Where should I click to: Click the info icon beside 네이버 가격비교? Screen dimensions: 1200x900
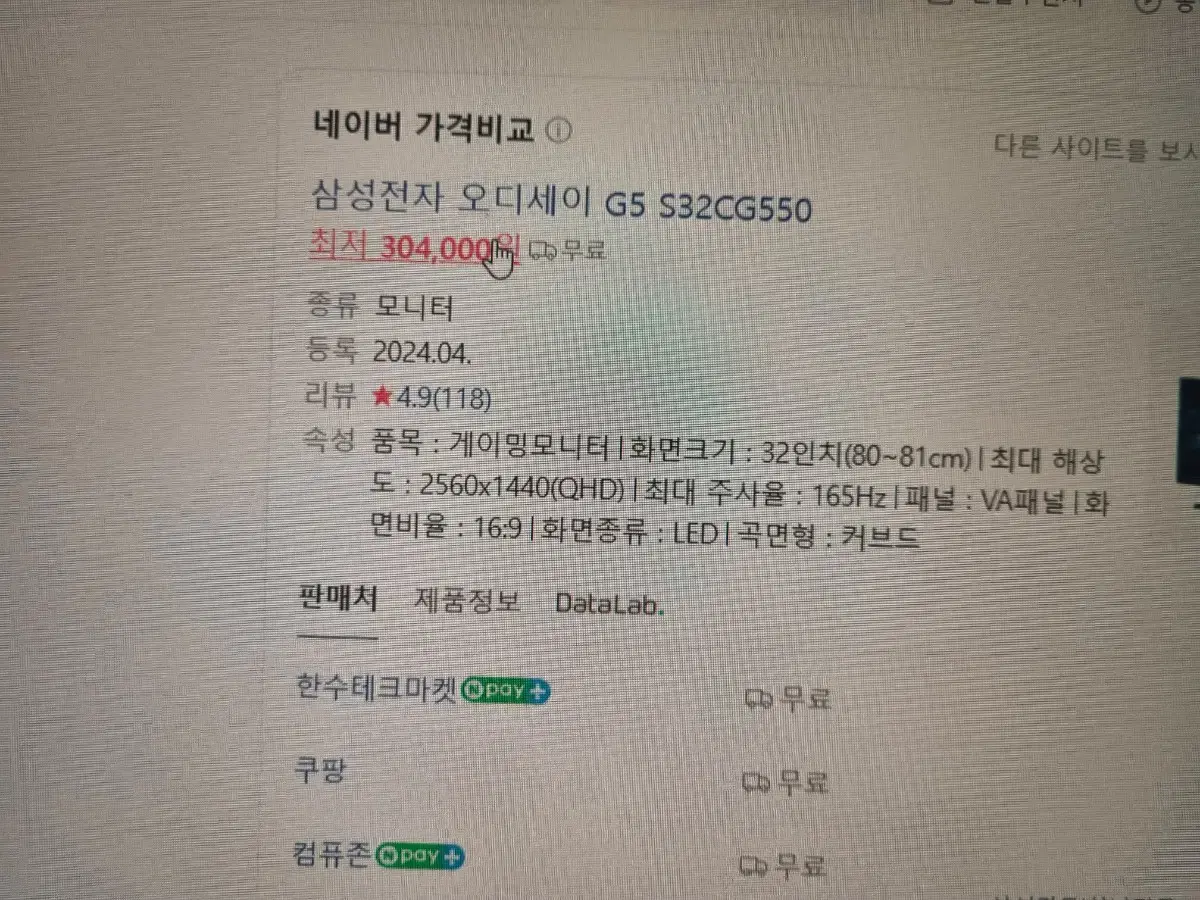tap(559, 131)
